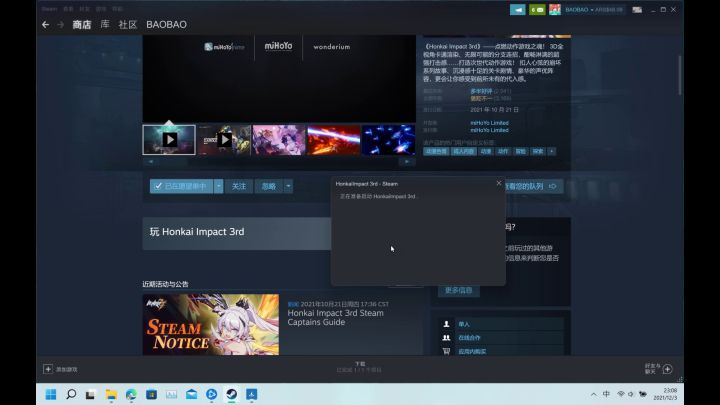Image resolution: width=720 pixels, height=405 pixels.
Task: Click the Steam taskbar icon
Action: (231, 394)
